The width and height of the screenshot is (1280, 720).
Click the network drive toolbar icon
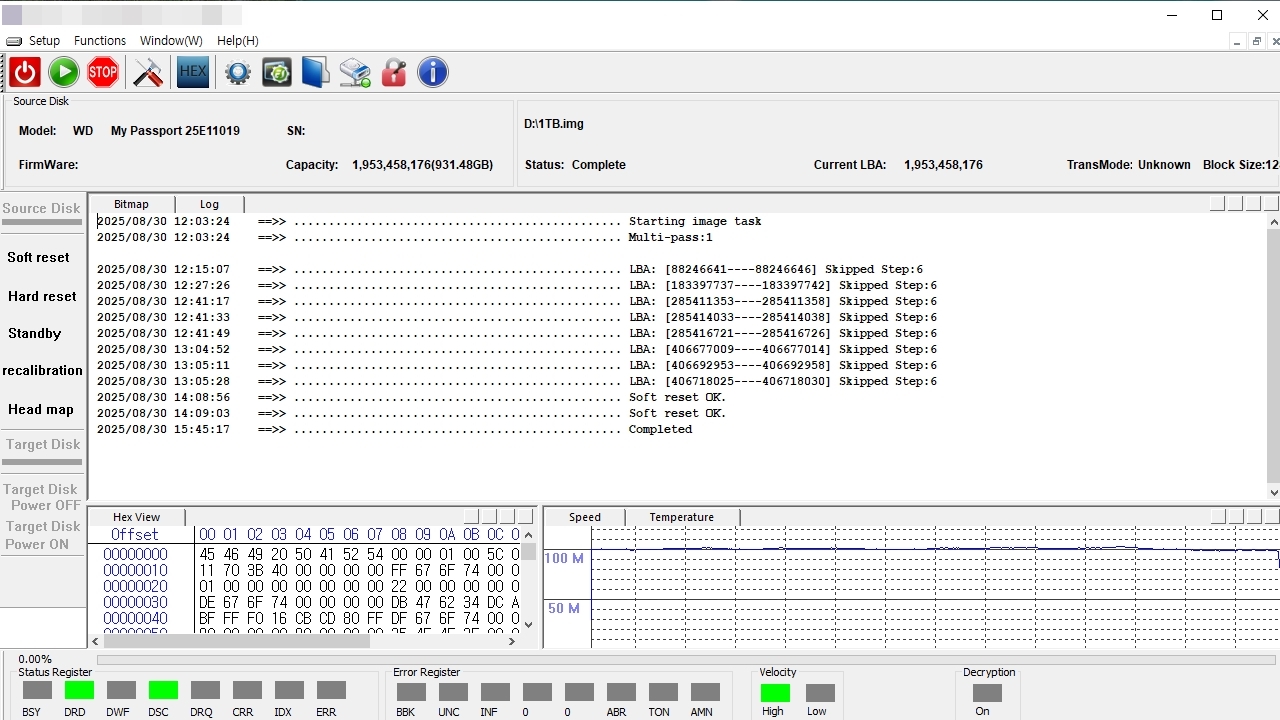tap(355, 72)
